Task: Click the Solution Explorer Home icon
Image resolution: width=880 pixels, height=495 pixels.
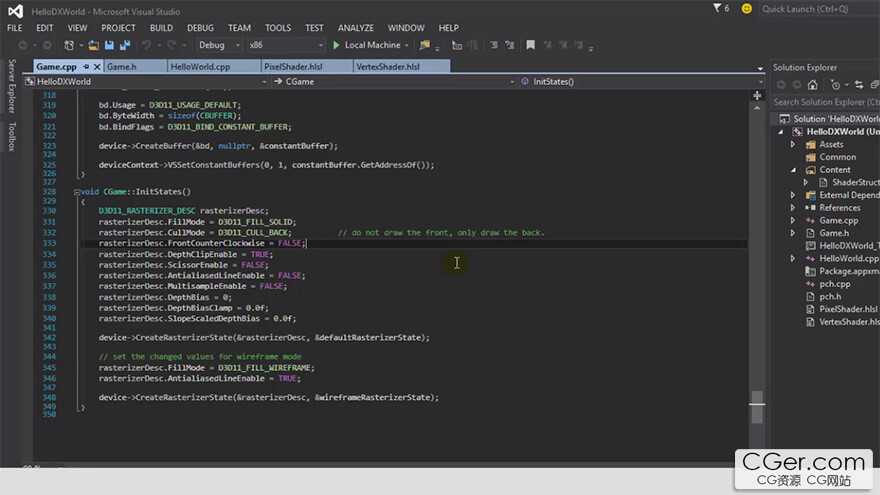Action: [812, 85]
